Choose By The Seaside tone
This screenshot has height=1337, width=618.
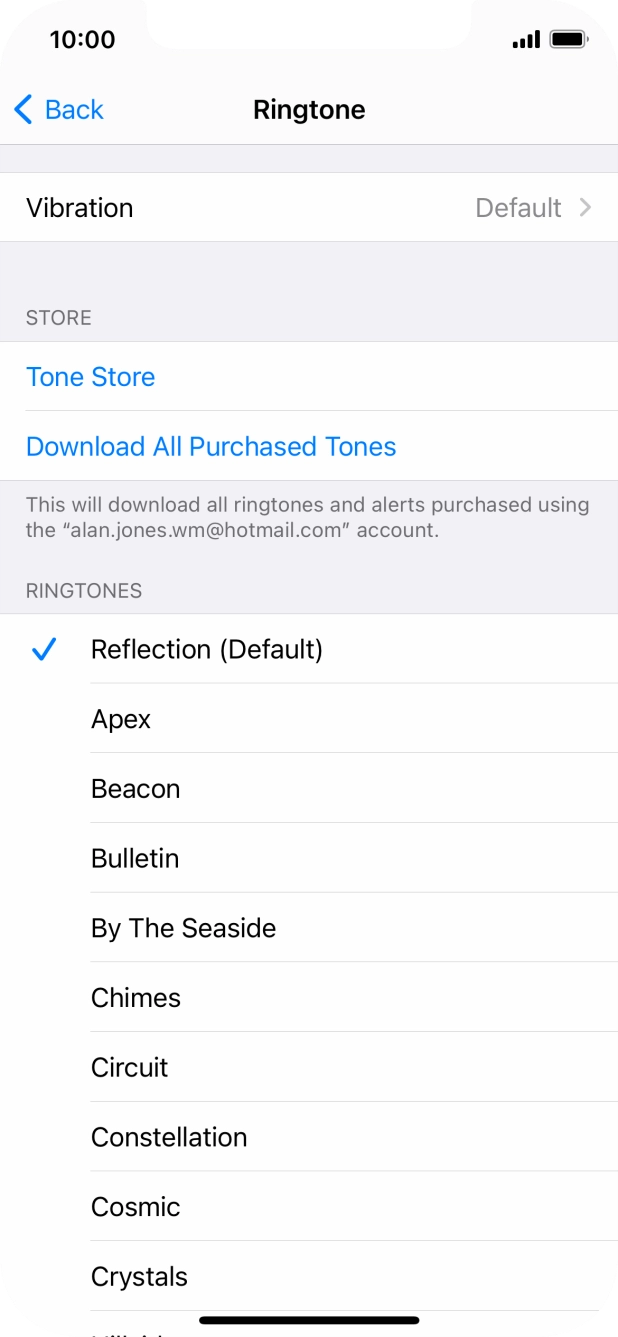183,927
